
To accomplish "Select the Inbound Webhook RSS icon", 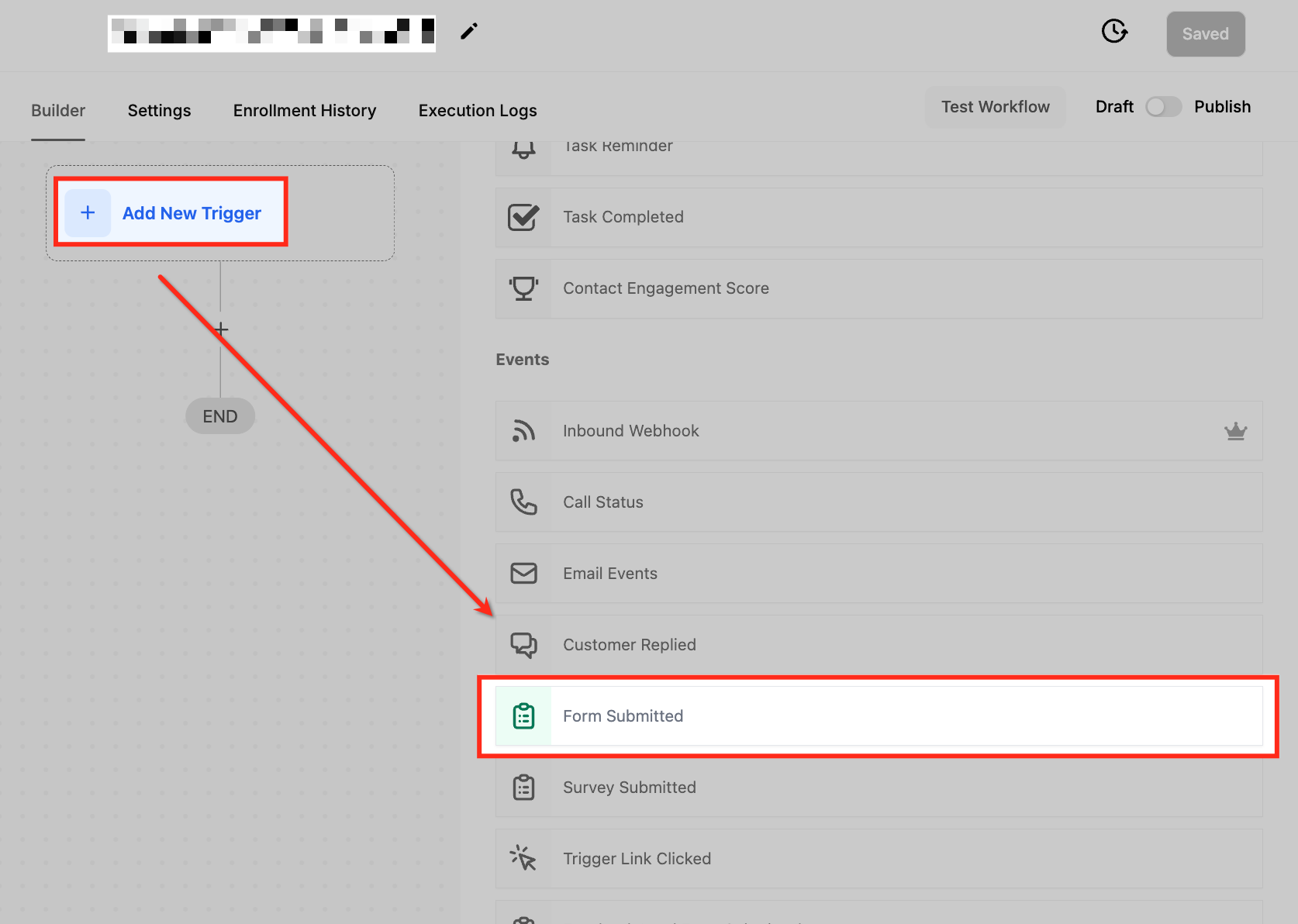I will (523, 430).
